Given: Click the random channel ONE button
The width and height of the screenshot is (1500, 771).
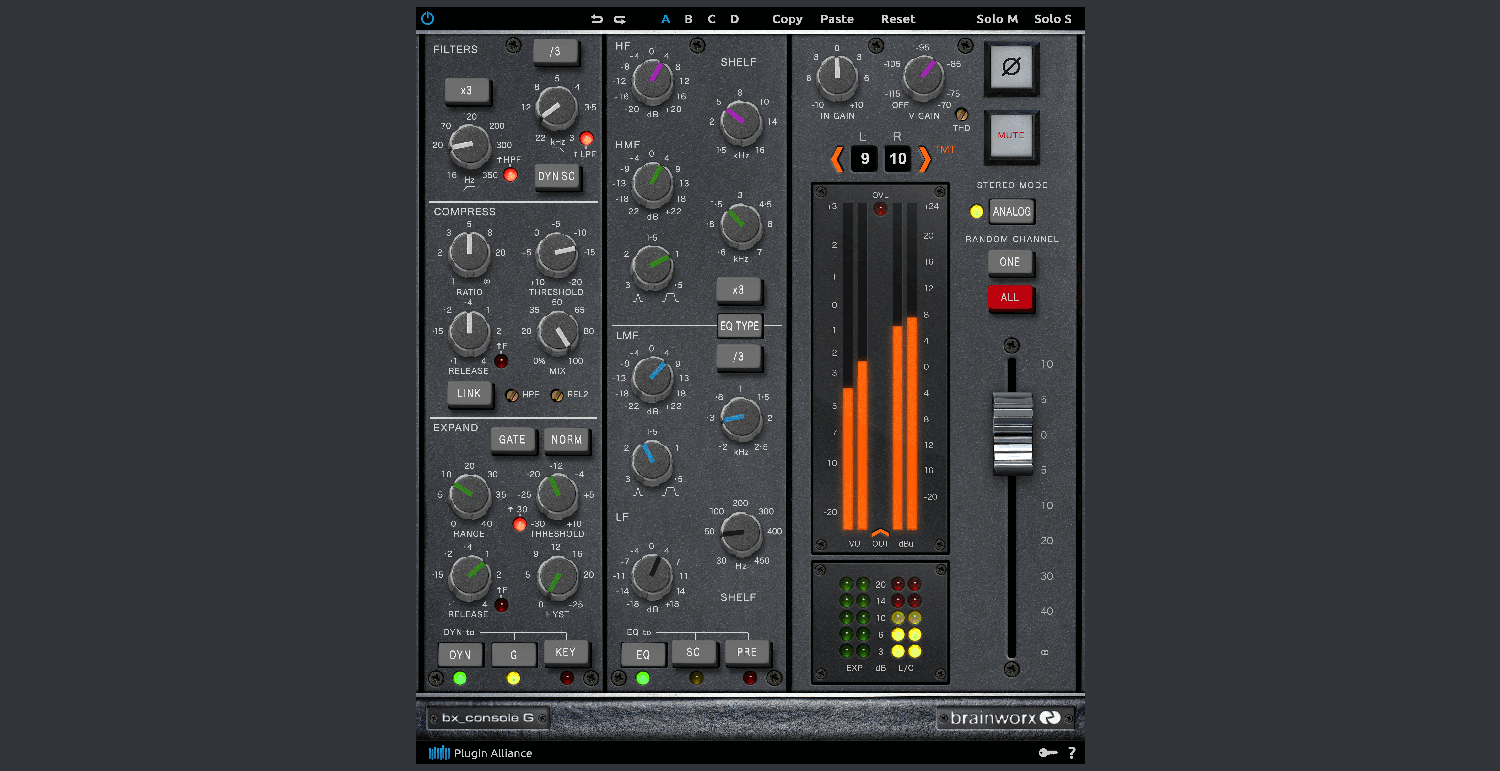Looking at the screenshot, I should coord(1010,263).
